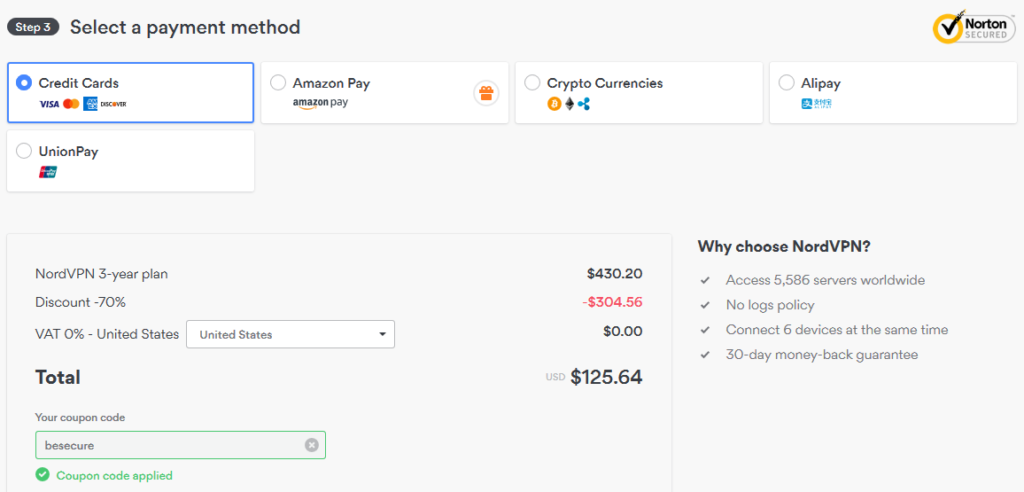Image resolution: width=1024 pixels, height=492 pixels.
Task: Click the $430.20 price
Action: [x=615, y=274]
